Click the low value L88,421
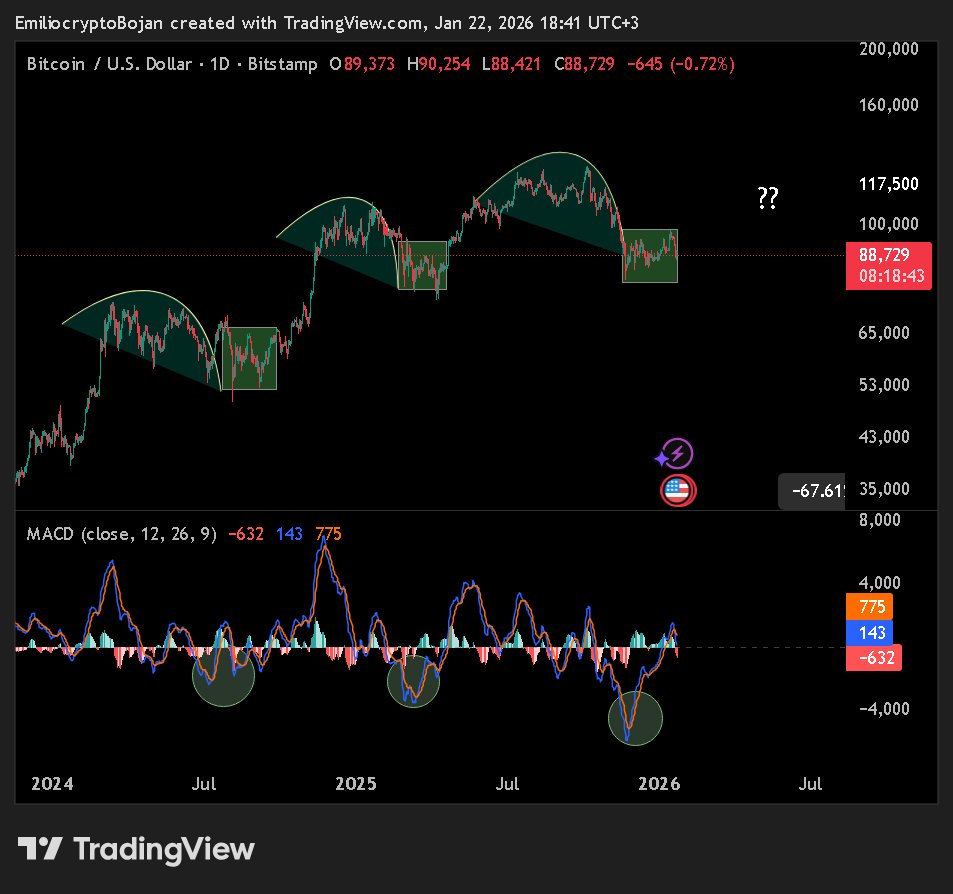Image resolution: width=953 pixels, height=894 pixels. [511, 64]
